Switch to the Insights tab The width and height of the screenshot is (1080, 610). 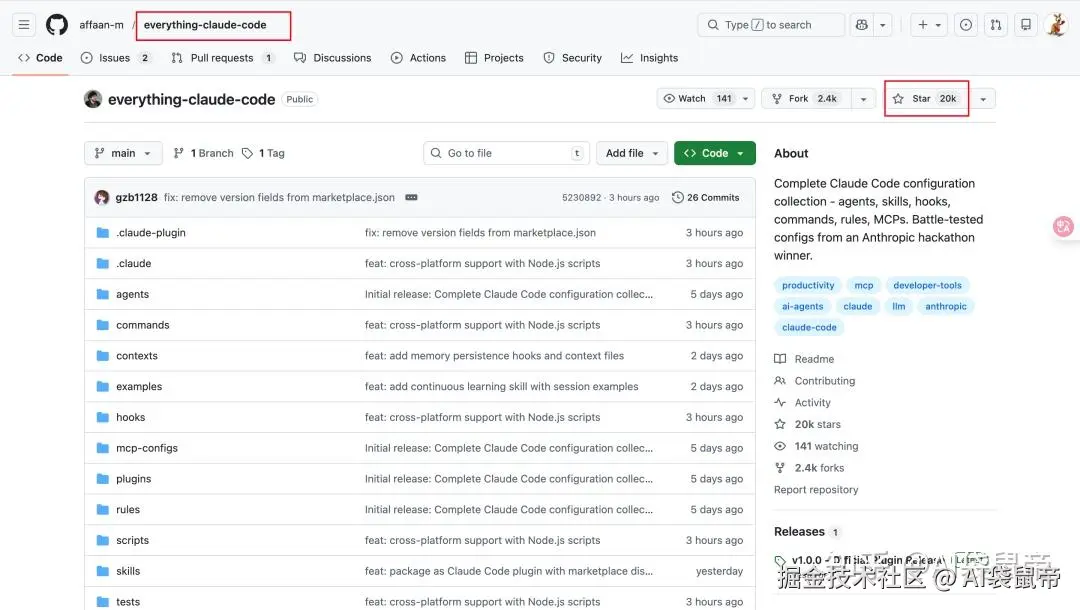649,58
